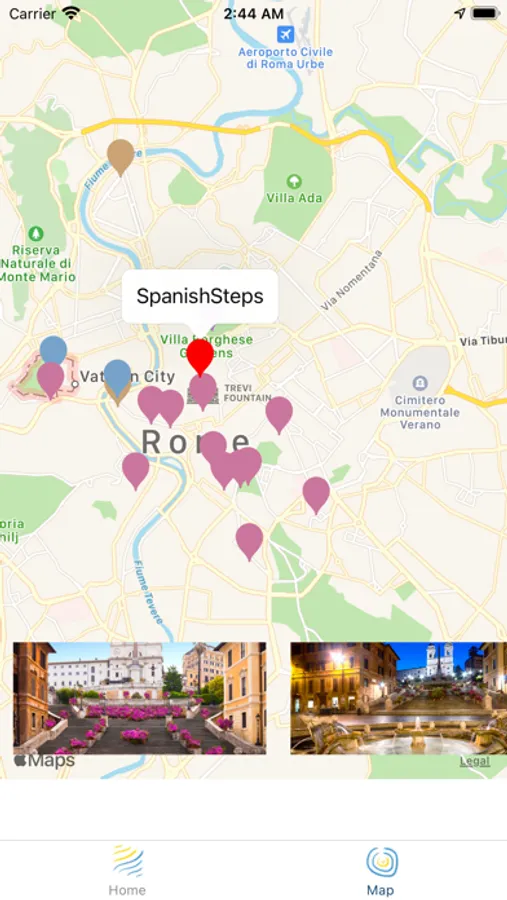507x900 pixels.
Task: Tap the airport icon for Aeroporto Civile
Action: 285,34
